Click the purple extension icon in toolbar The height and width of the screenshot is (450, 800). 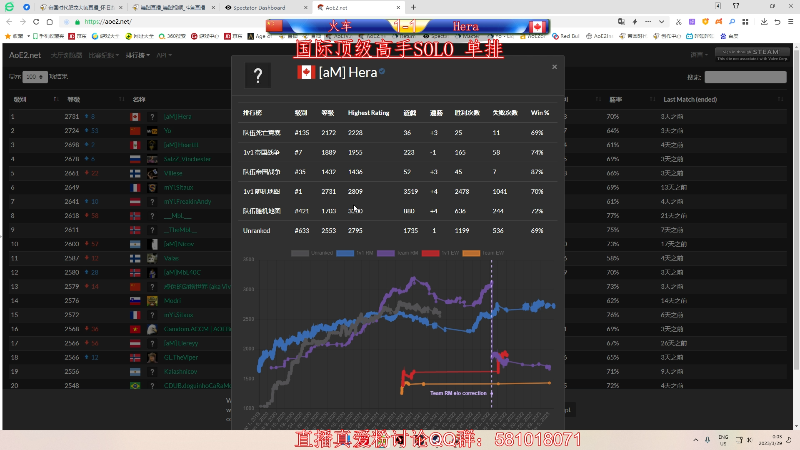coord(692,22)
